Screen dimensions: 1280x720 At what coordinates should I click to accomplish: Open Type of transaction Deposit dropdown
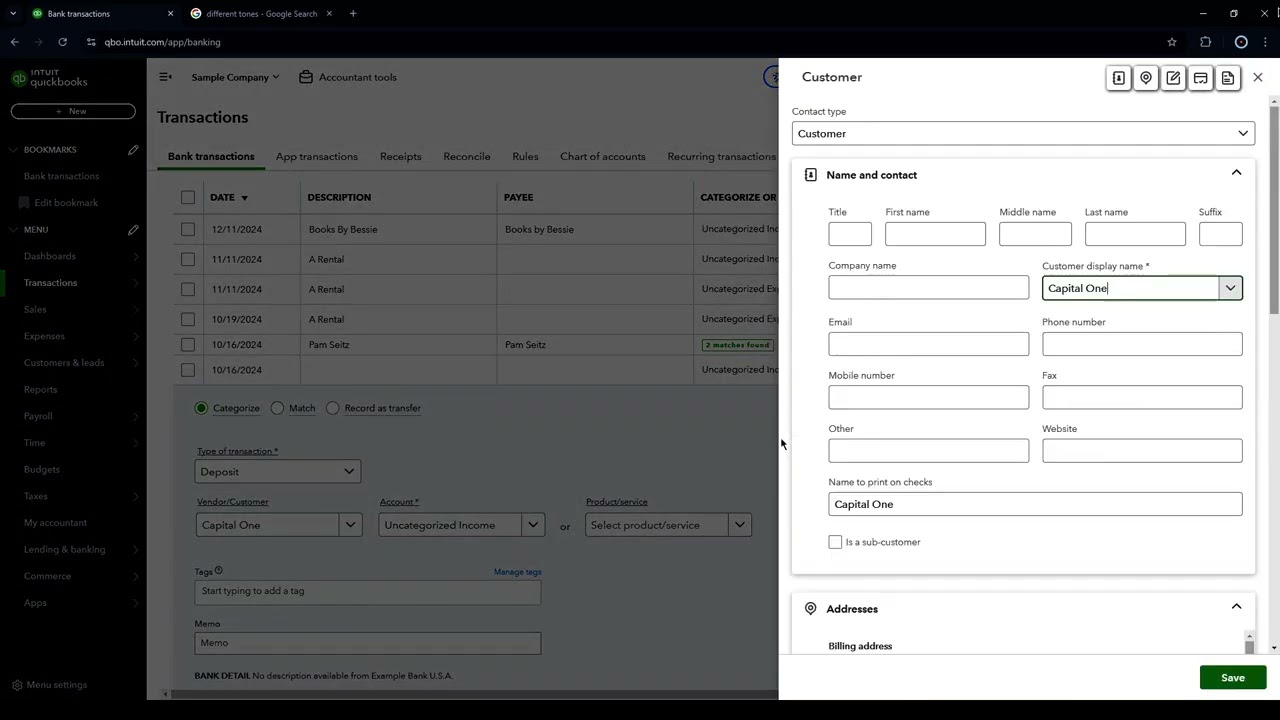(x=278, y=472)
